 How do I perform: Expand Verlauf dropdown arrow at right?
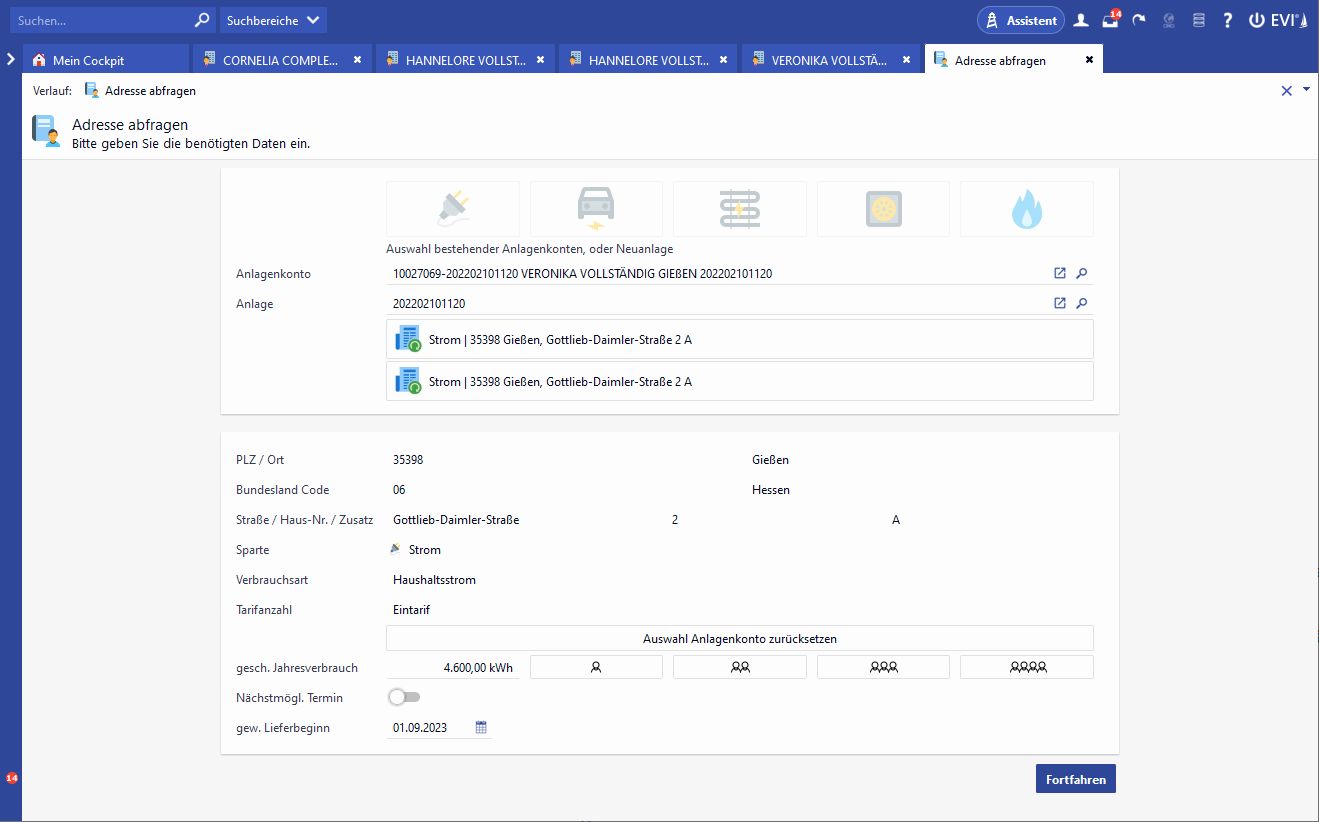click(1306, 90)
